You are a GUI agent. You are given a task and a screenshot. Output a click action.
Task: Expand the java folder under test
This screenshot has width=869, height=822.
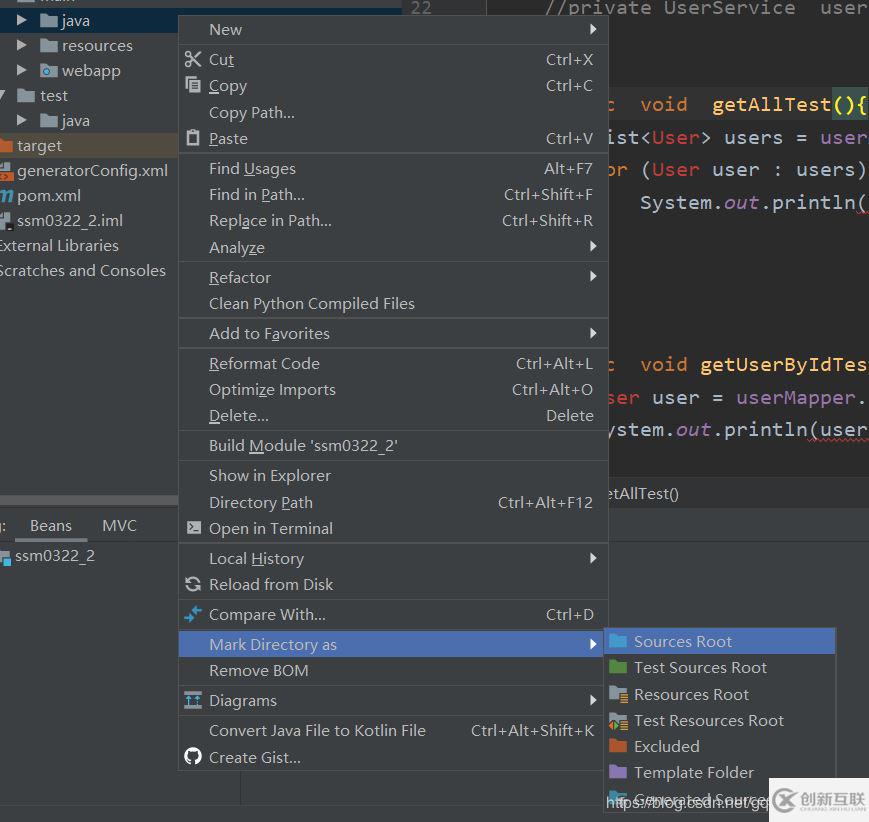[x=22, y=120]
